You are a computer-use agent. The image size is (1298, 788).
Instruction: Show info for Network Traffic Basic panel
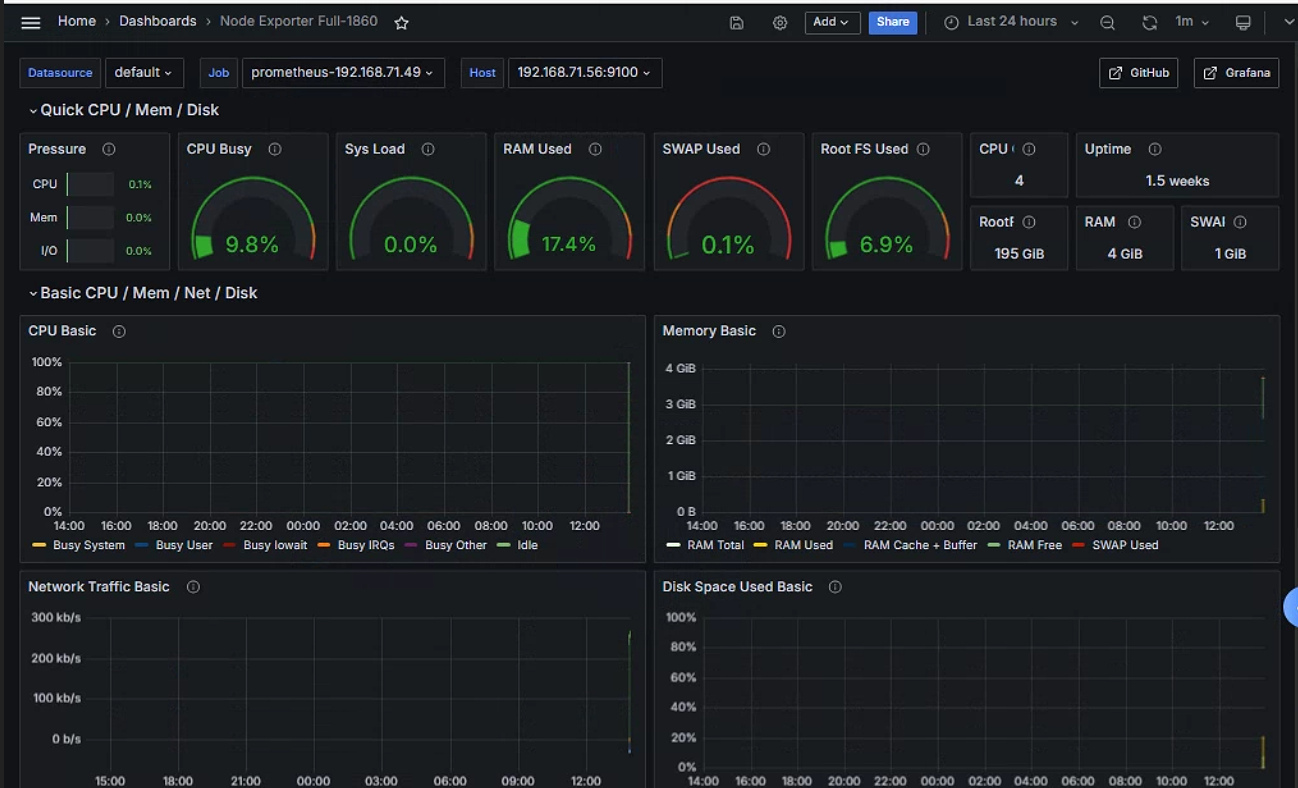[x=193, y=587]
